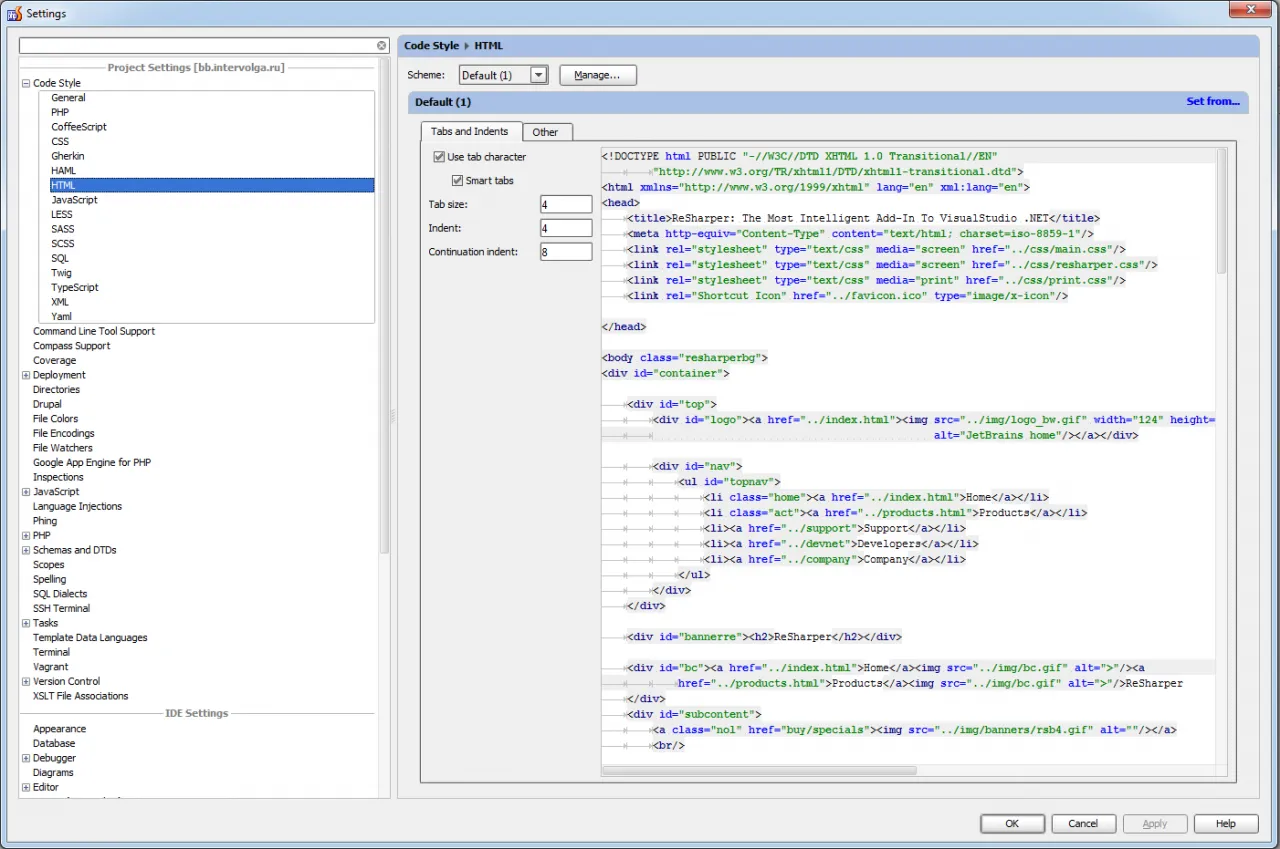Image resolution: width=1280 pixels, height=849 pixels.
Task: Toggle Use tab character checkbox
Action: [x=439, y=157]
